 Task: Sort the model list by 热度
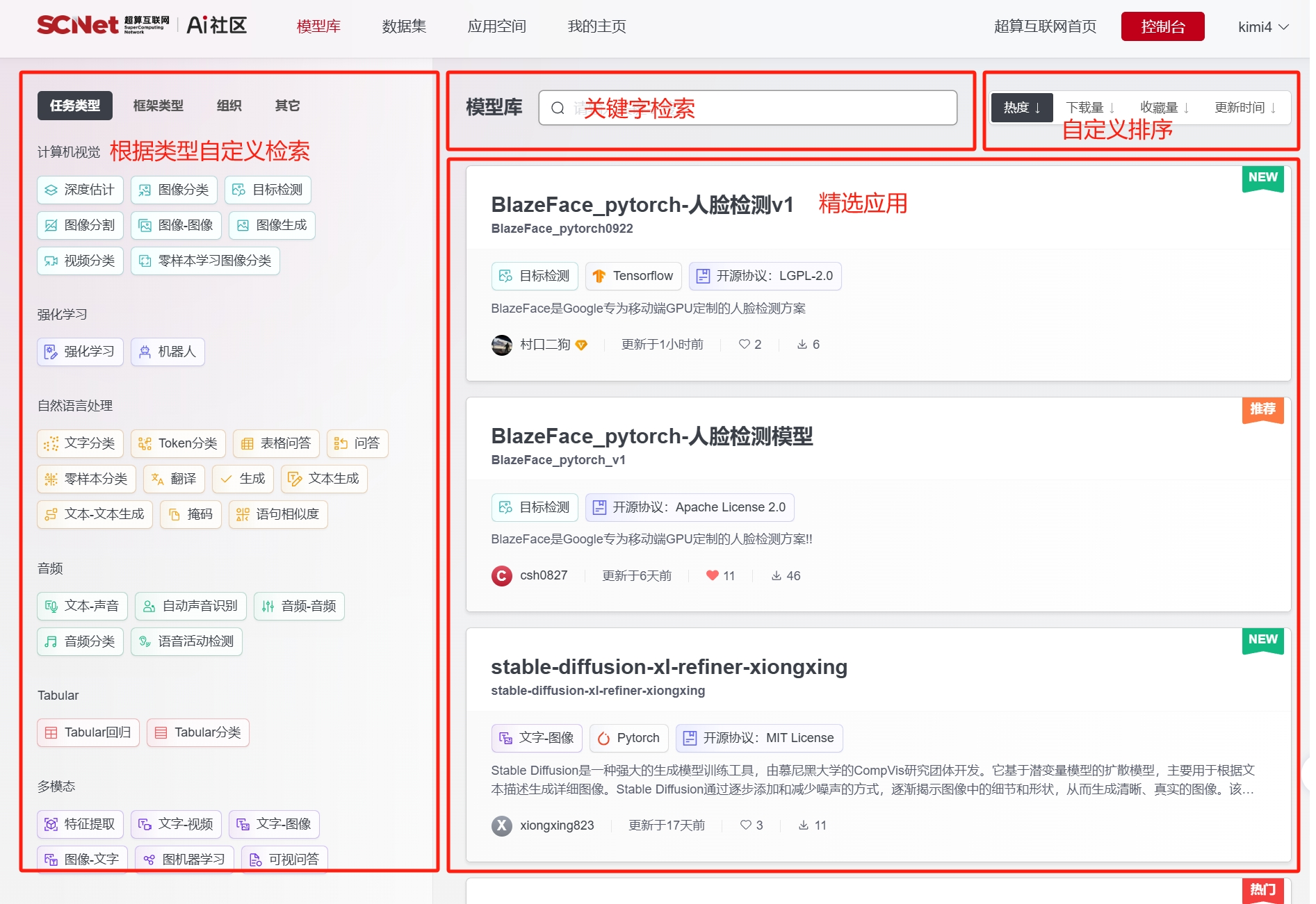(x=1021, y=108)
